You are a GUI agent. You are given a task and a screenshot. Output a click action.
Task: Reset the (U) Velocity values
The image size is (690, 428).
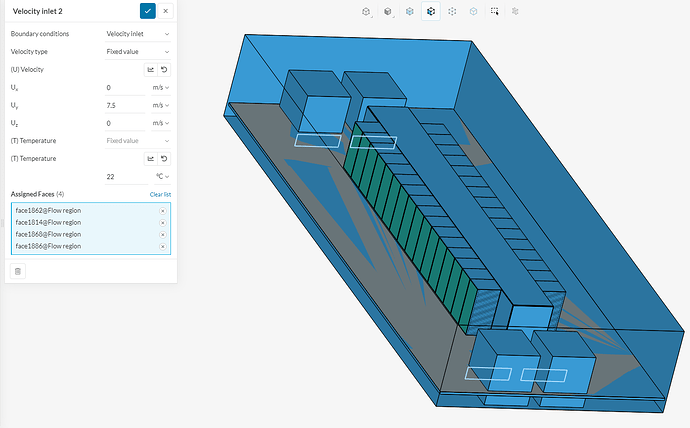[164, 70]
